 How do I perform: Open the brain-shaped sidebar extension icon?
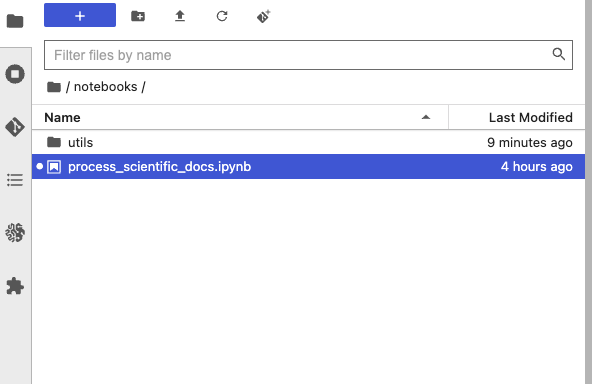(x=15, y=233)
